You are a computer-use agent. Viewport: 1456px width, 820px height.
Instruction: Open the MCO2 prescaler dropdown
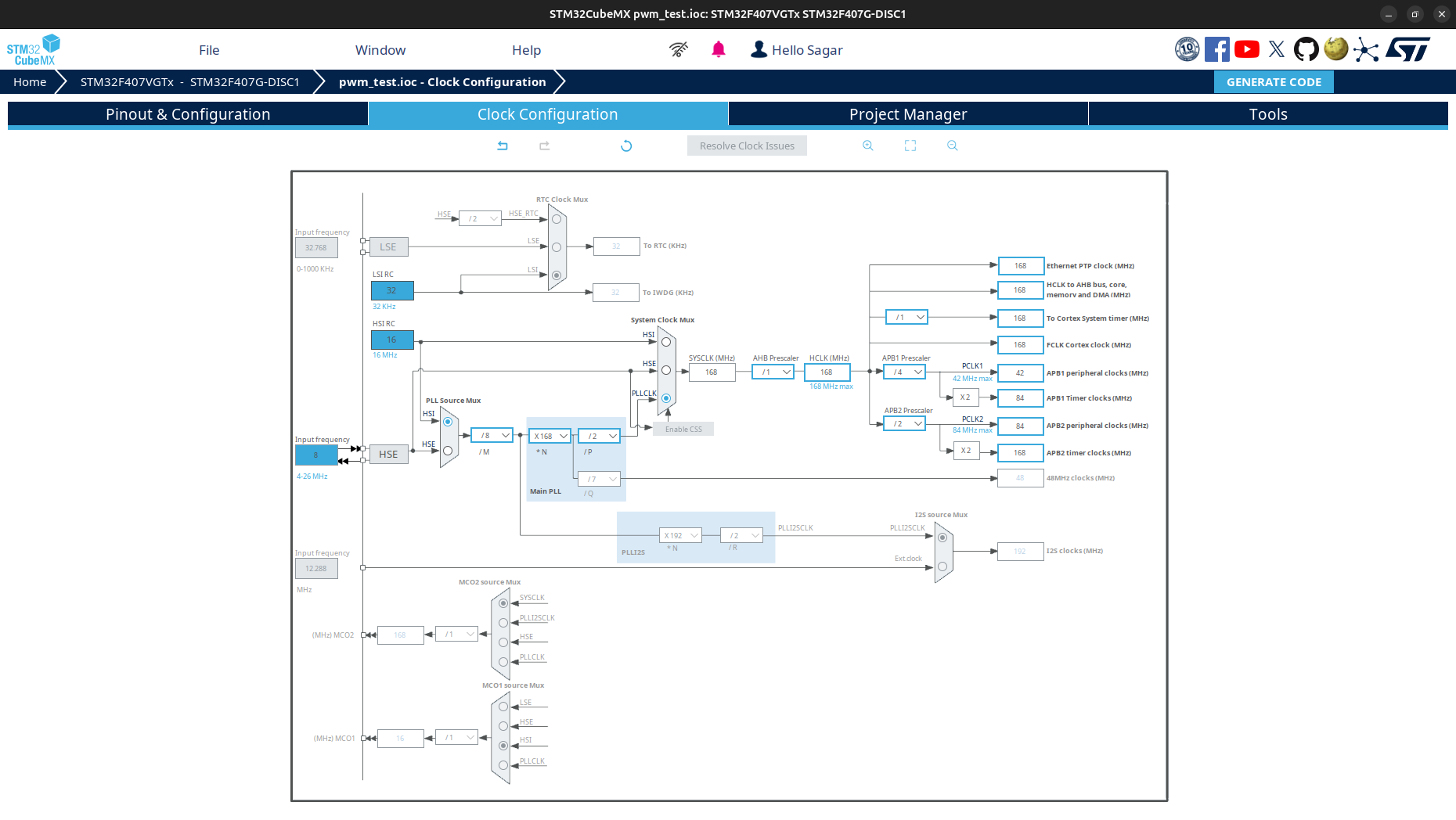pos(457,634)
